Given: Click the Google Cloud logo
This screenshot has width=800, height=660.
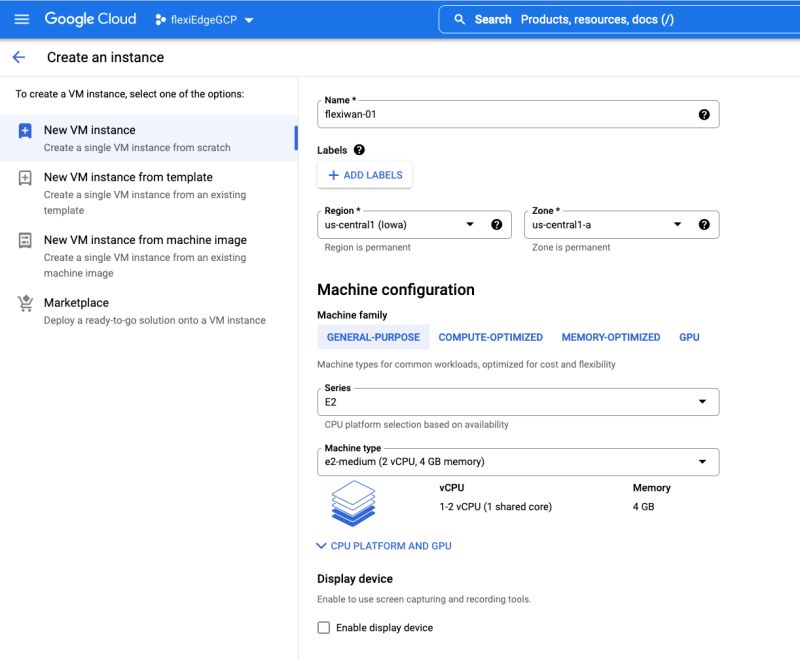Looking at the screenshot, I should (90, 18).
